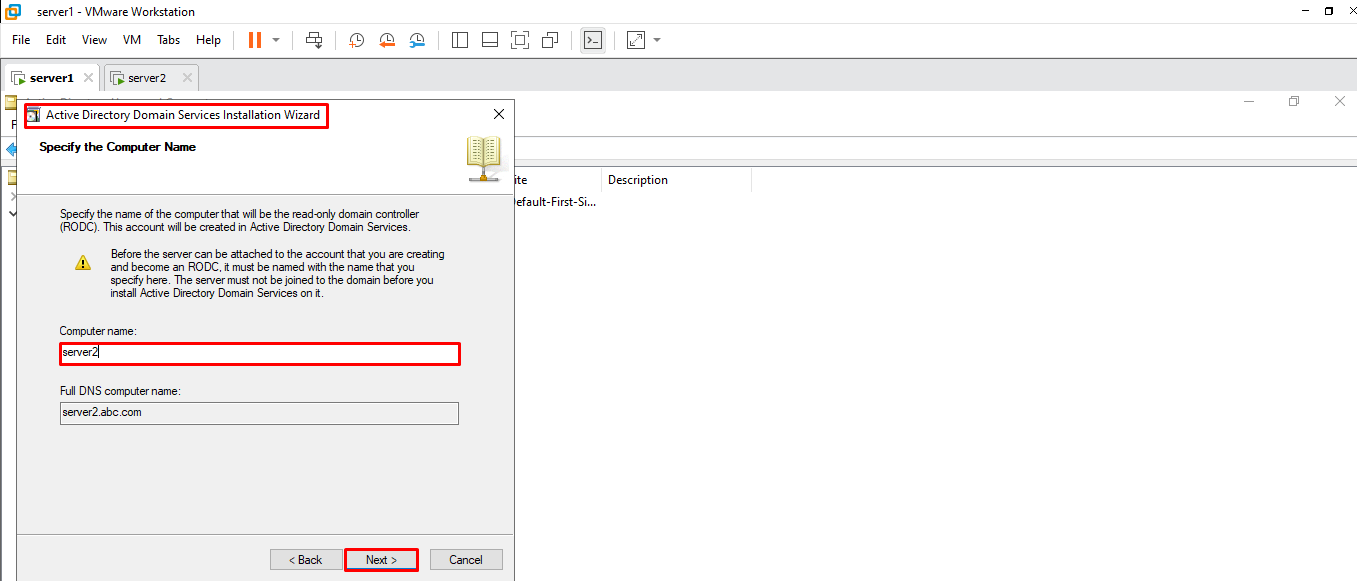Click the book-and-network icon in the wizard header
Screen dimensions: 1357x581
tap(484, 159)
